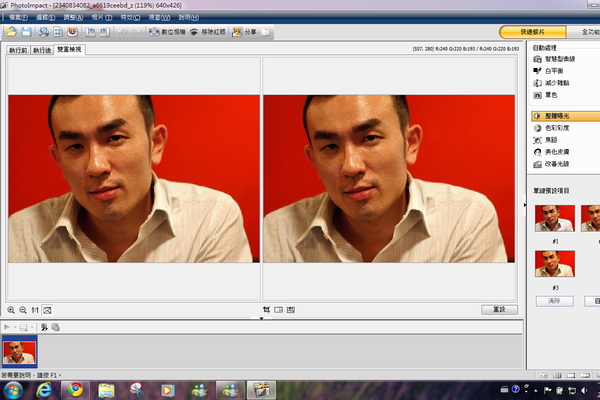600x400 pixels.
Task: Select the 焦距 focus option
Action: (545, 140)
